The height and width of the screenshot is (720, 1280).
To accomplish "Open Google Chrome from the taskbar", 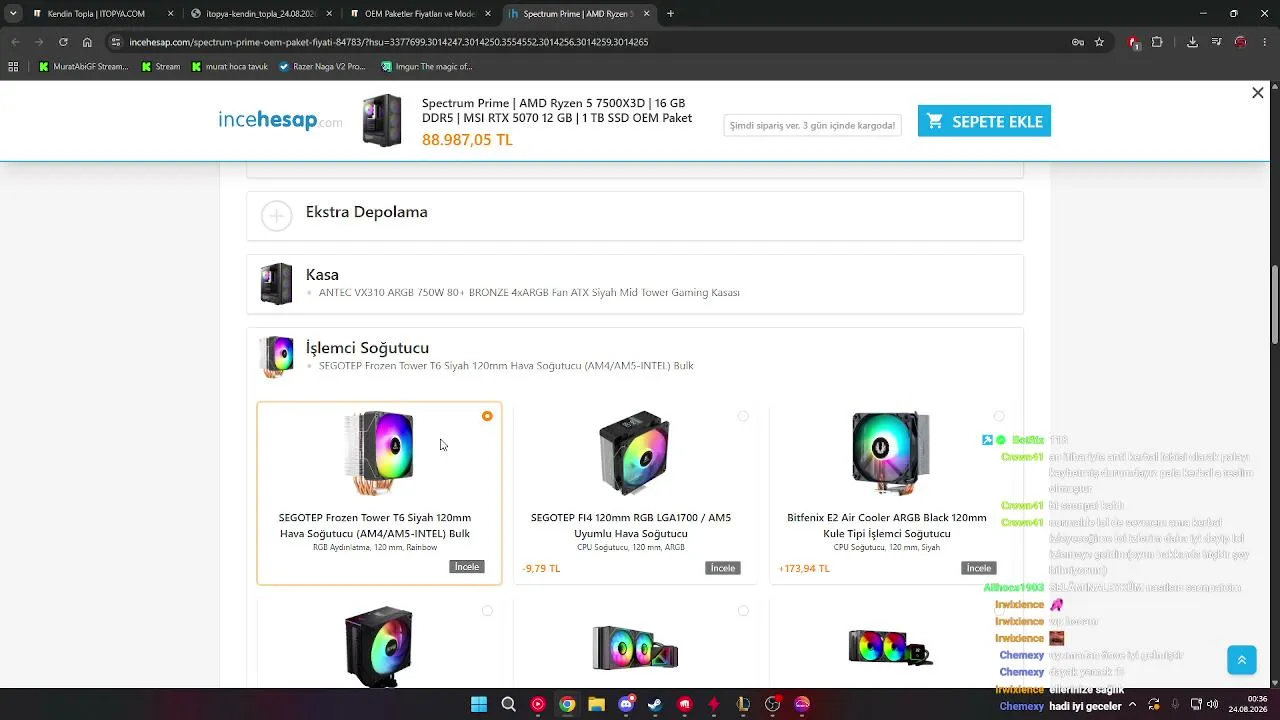I will coord(567,704).
